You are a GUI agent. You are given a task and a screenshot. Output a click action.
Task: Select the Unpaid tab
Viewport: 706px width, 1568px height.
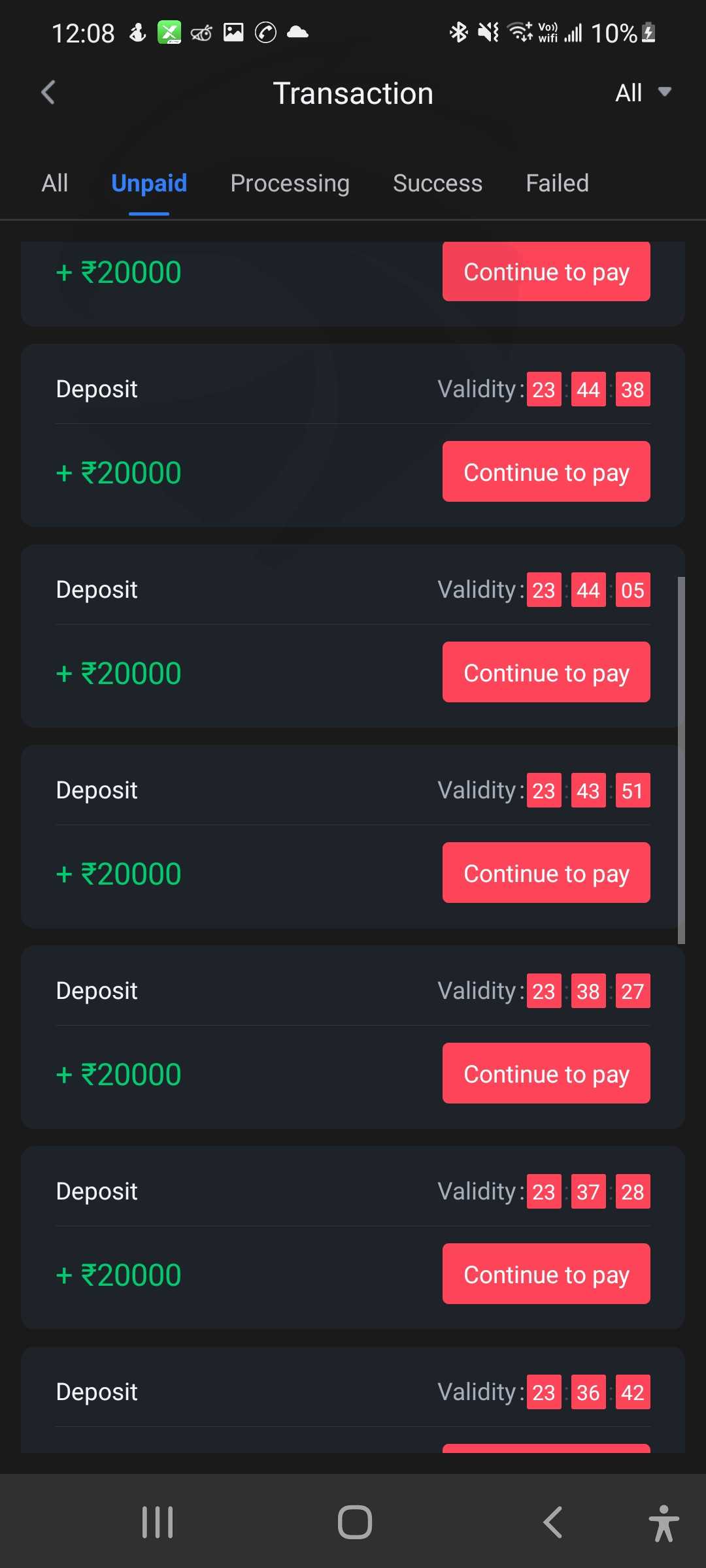tap(149, 184)
